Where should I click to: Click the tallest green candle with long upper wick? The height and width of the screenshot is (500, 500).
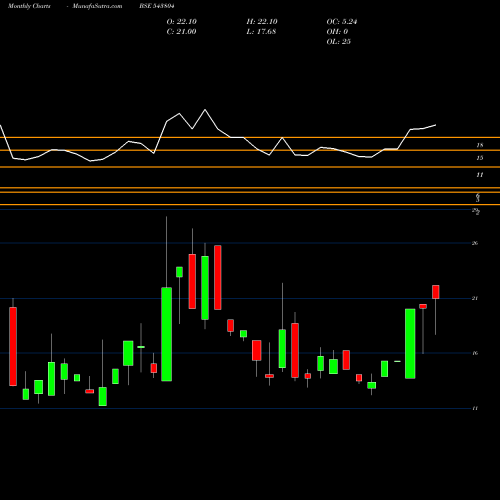click(167, 334)
